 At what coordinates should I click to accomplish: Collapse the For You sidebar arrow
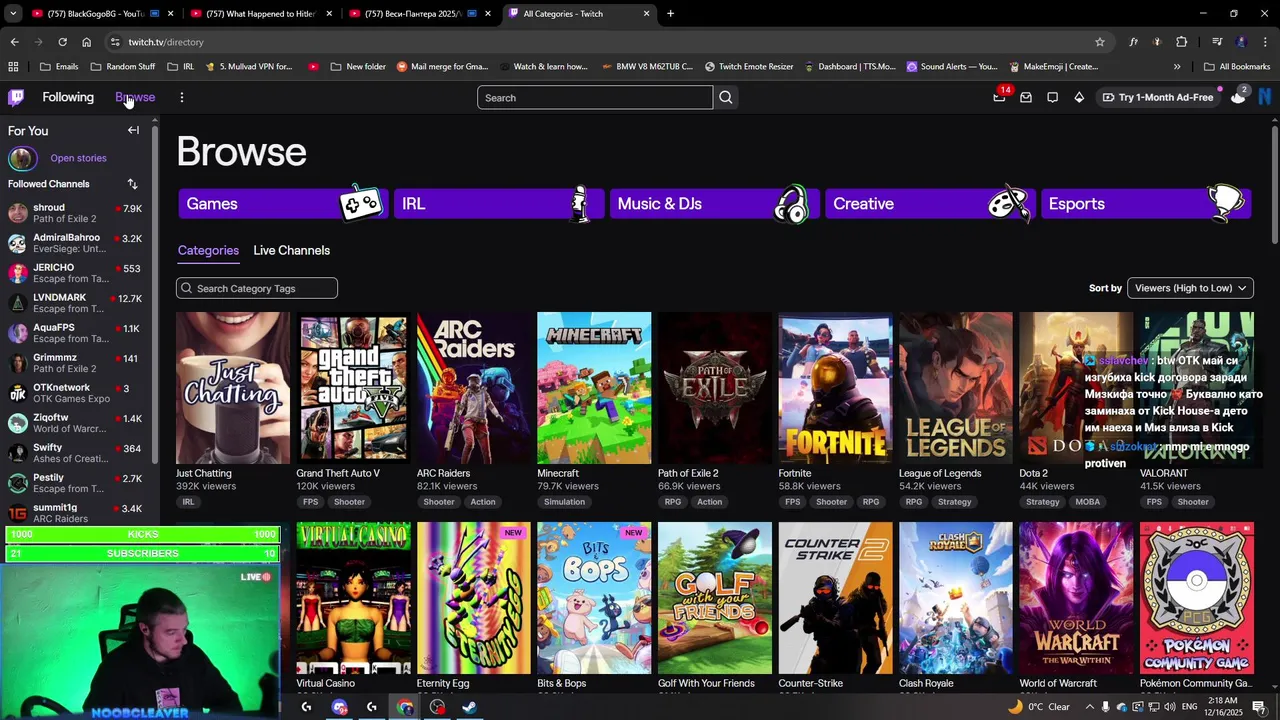coord(133,130)
